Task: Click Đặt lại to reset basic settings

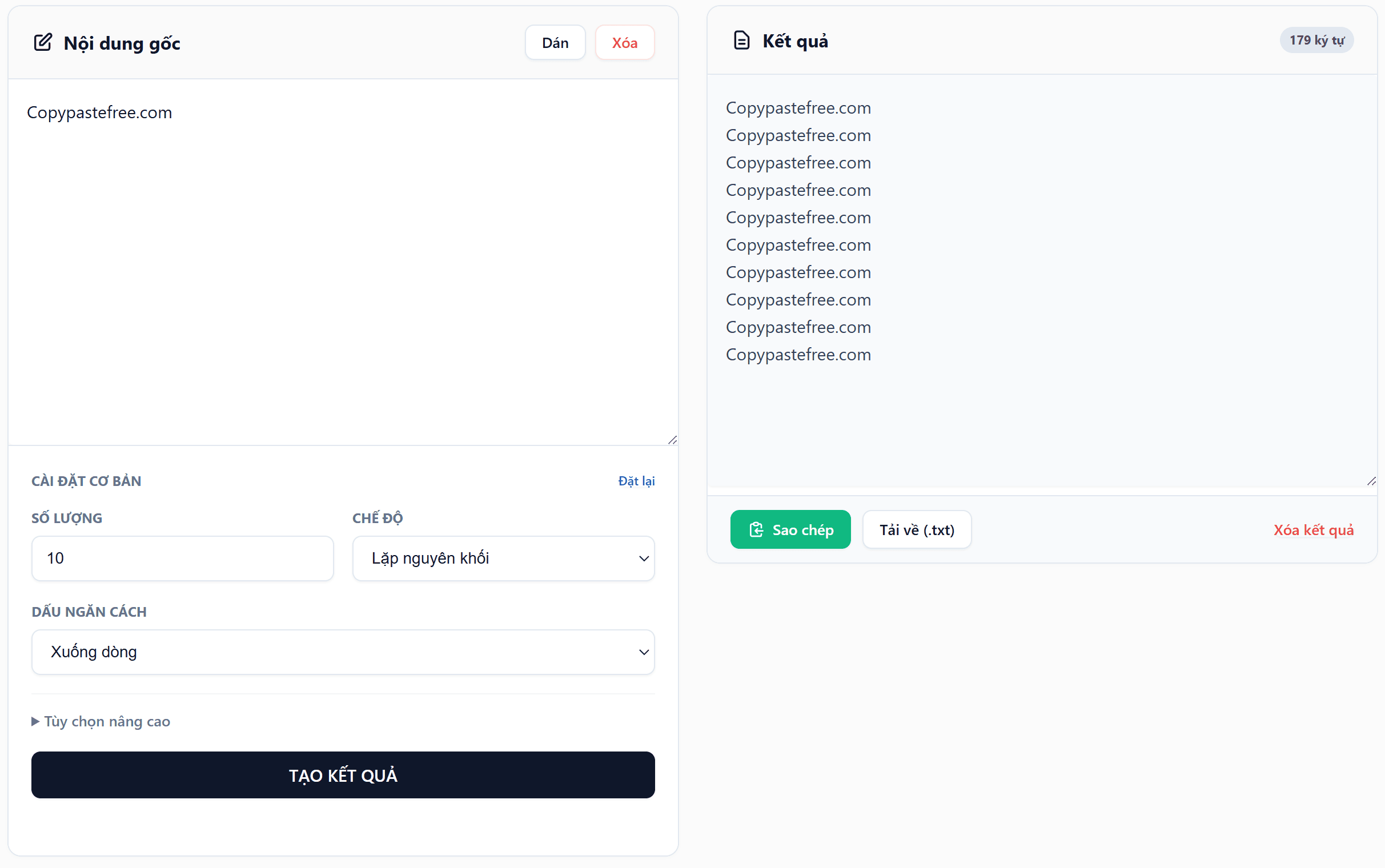Action: pyautogui.click(x=636, y=481)
